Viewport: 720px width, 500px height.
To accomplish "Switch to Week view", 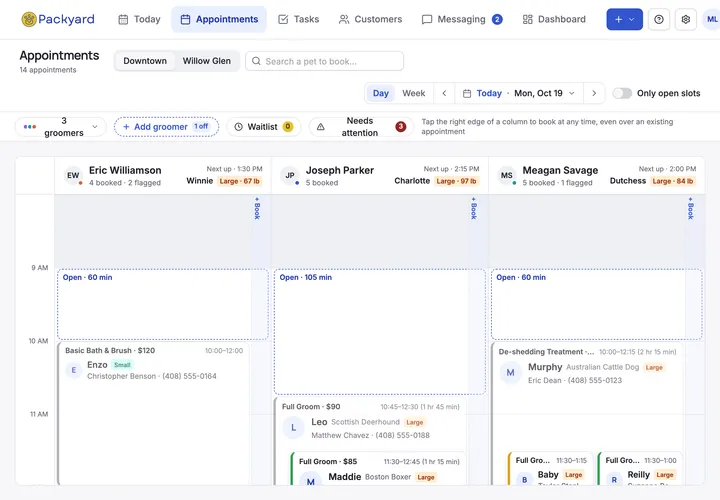I will coord(414,93).
